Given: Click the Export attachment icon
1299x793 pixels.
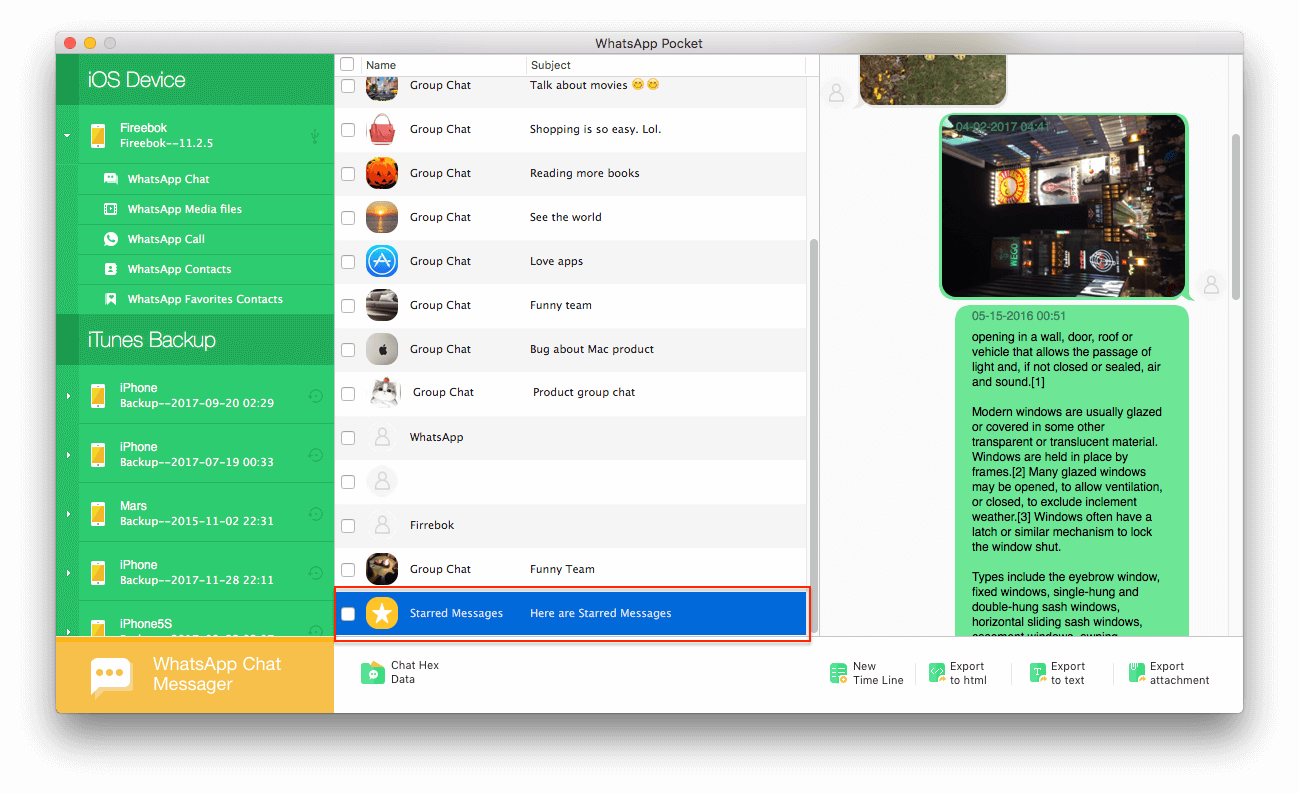Looking at the screenshot, I should (x=1137, y=673).
